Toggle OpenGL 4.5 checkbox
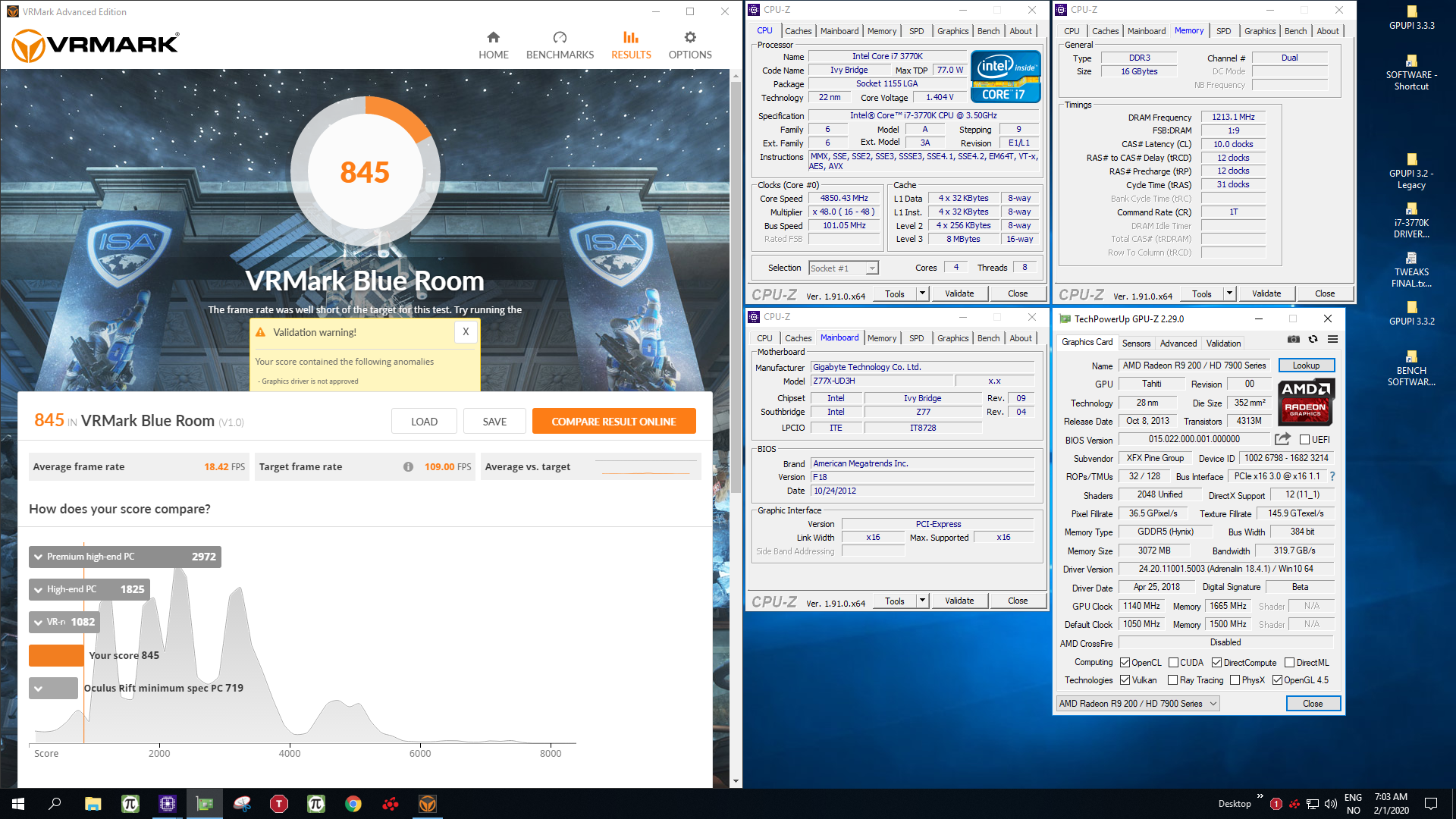The height and width of the screenshot is (819, 1456). coord(1278,680)
